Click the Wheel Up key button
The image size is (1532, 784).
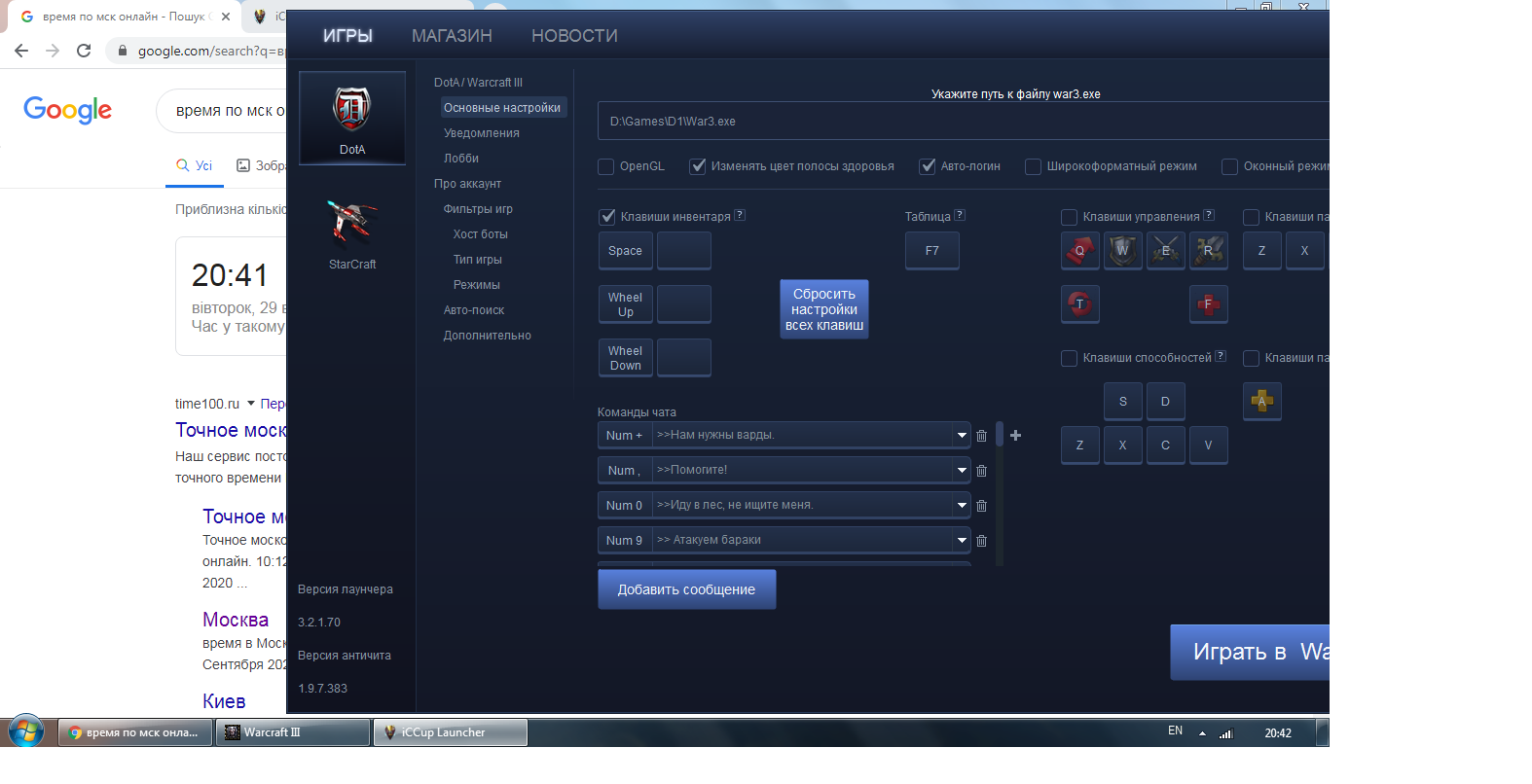pos(625,304)
